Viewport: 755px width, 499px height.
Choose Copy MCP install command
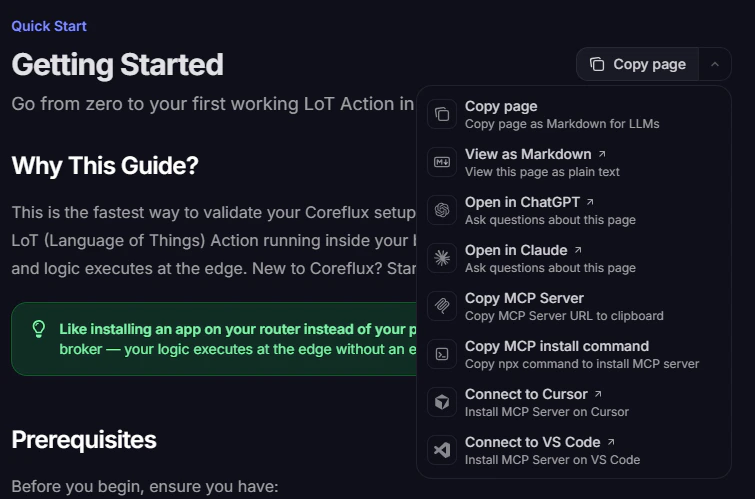click(574, 354)
